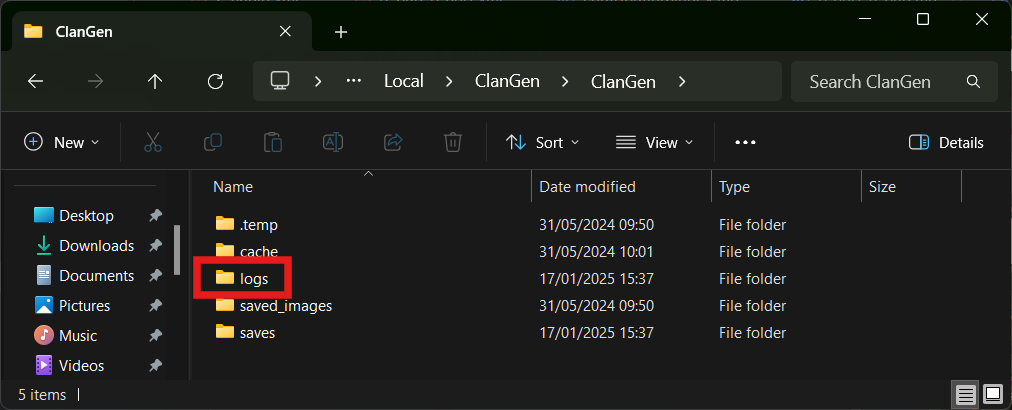Screen dimensions: 1012x410
Task: Open the Sort dropdown menu
Action: [x=543, y=142]
